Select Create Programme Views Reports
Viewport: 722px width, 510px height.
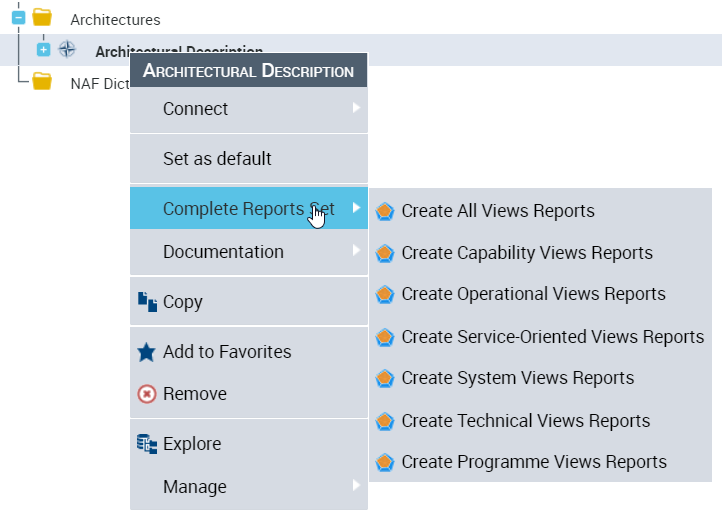point(533,462)
